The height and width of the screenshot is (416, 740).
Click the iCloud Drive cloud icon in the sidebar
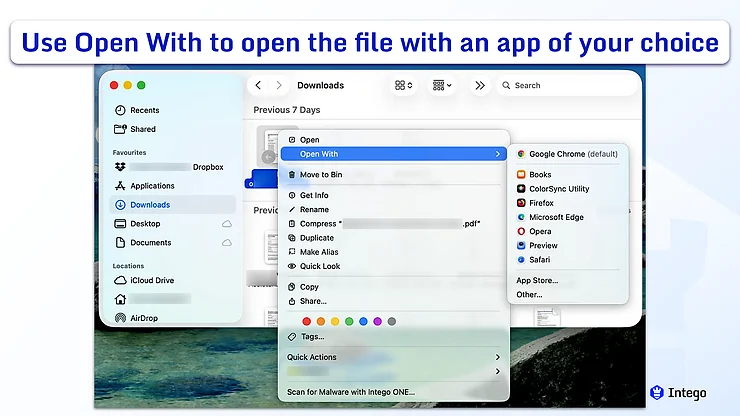coord(120,280)
